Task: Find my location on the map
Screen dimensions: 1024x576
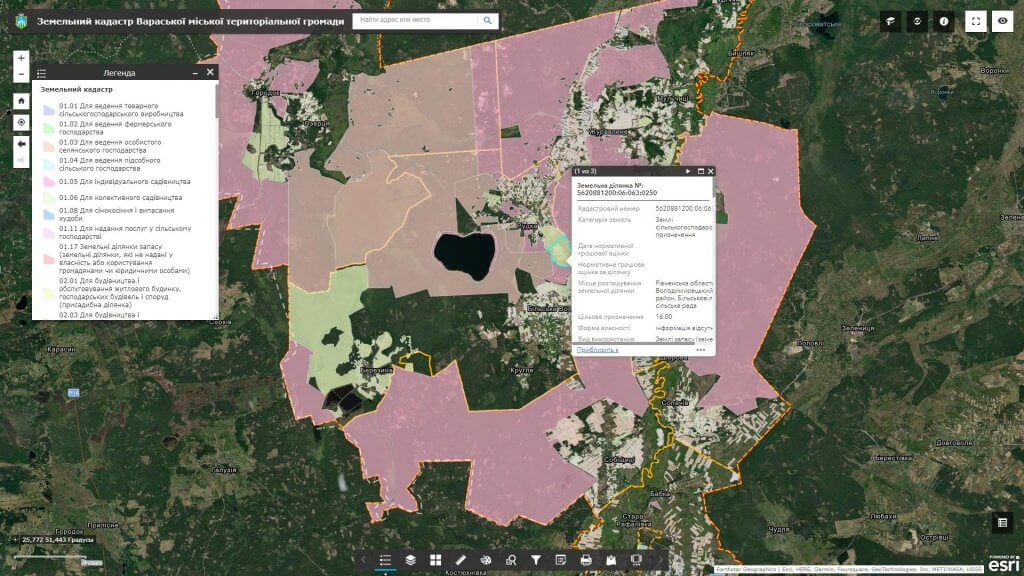Action: 21,123
